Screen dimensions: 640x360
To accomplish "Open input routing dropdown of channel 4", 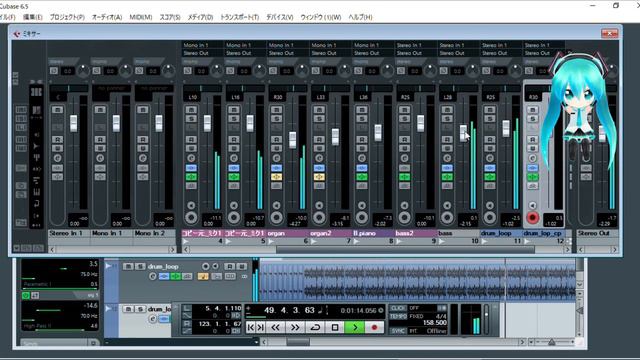I will 202,45.
